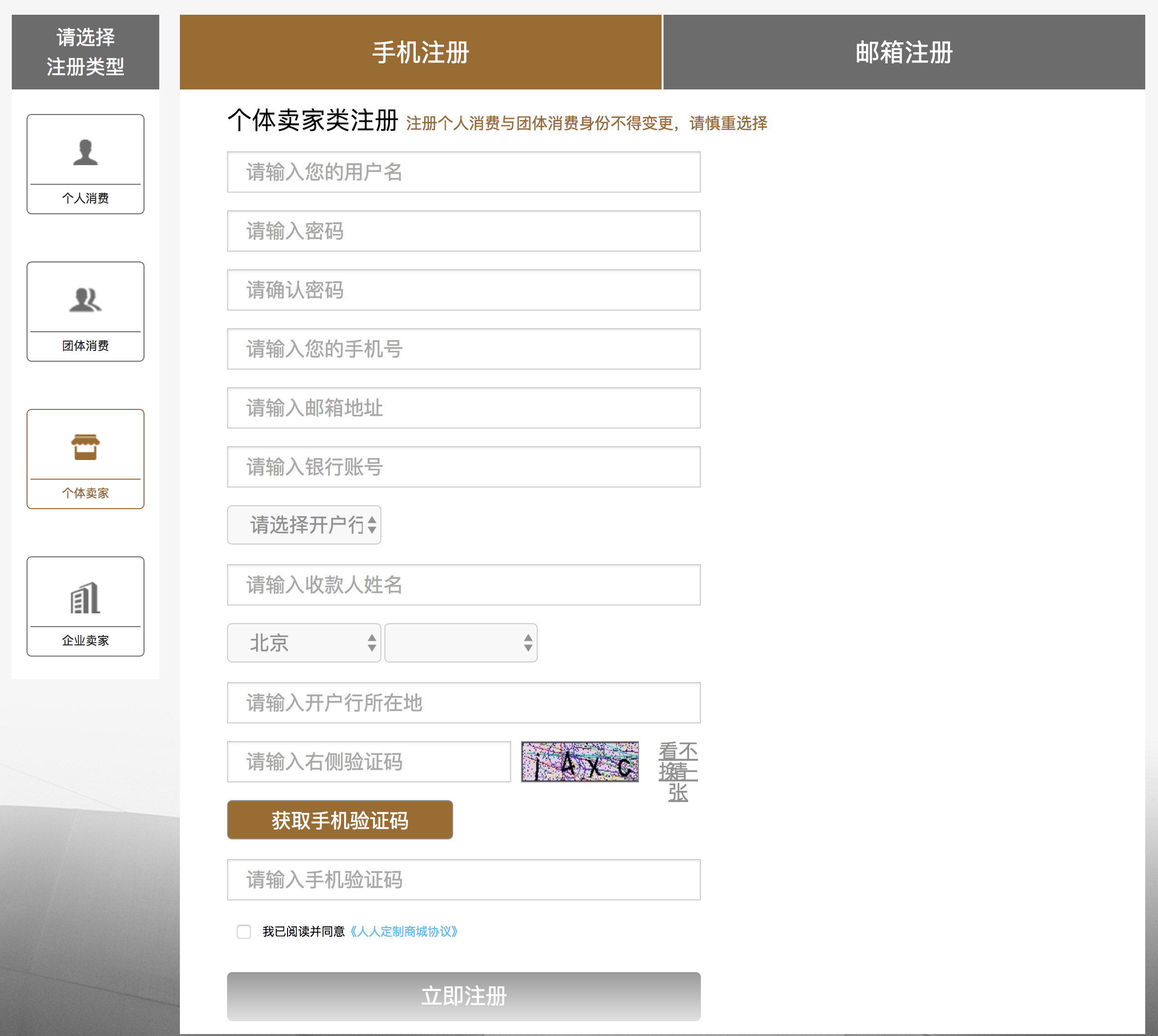Viewport: 1158px width, 1036px height.
Task: Open the 人人定制商城协议 link
Action: pyautogui.click(x=404, y=931)
